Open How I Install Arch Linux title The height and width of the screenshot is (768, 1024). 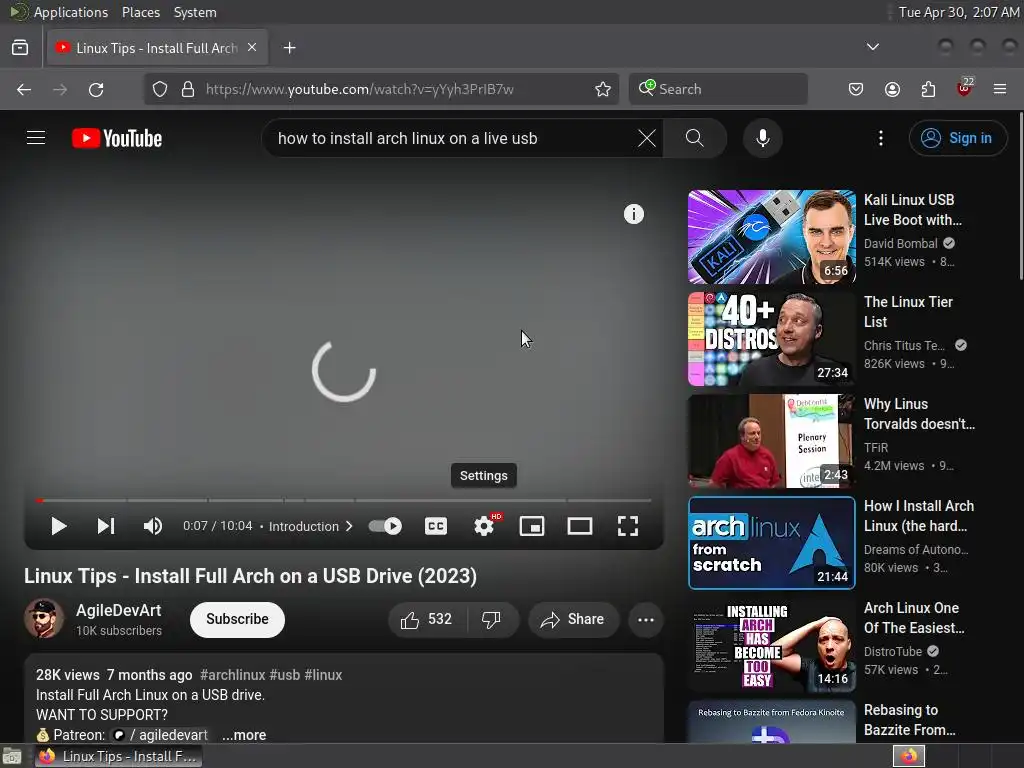click(x=919, y=516)
